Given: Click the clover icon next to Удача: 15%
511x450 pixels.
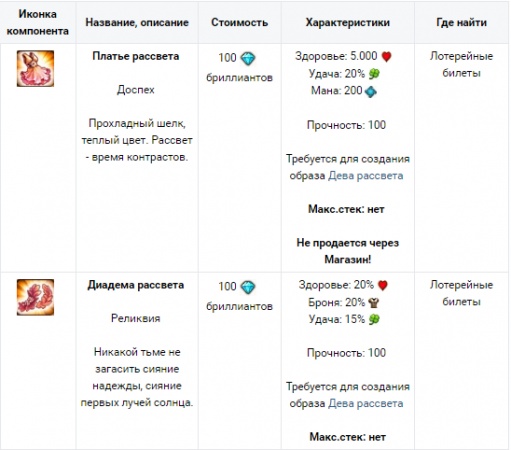Looking at the screenshot, I should (374, 319).
